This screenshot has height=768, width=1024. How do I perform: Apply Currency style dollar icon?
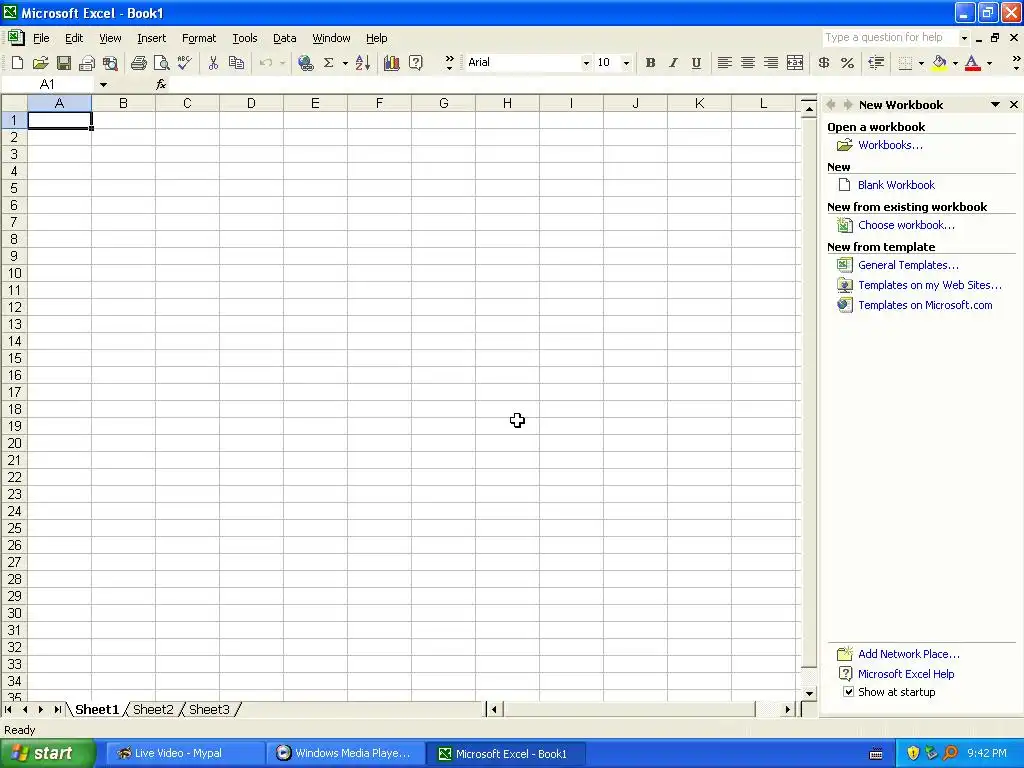coord(824,63)
